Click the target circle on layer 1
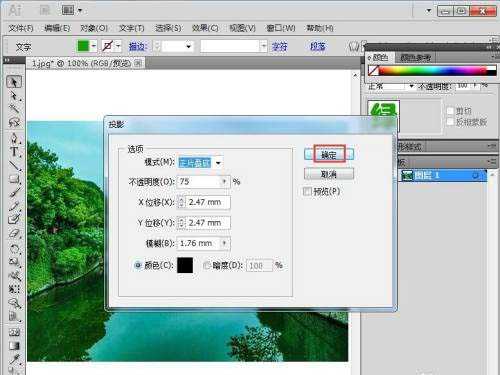 [476, 175]
